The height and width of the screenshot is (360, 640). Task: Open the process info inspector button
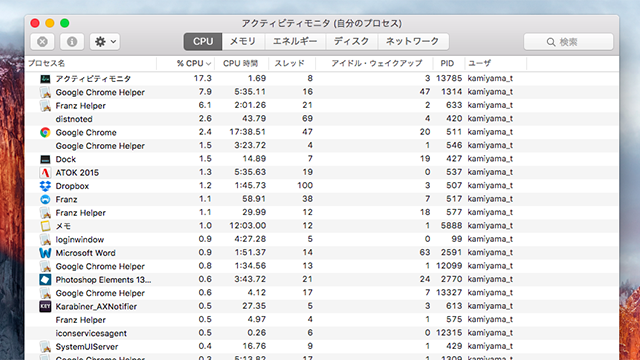click(72, 42)
